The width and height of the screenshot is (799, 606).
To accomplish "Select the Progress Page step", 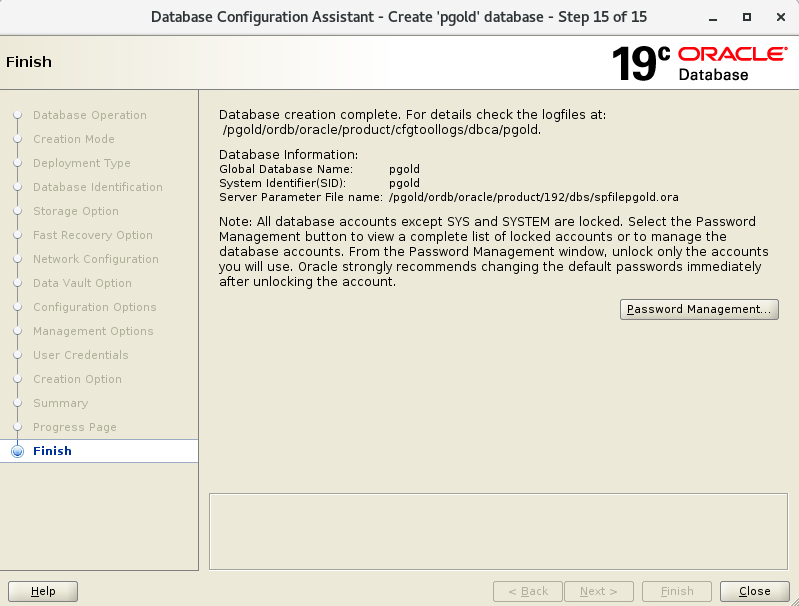I will pyautogui.click(x=75, y=427).
